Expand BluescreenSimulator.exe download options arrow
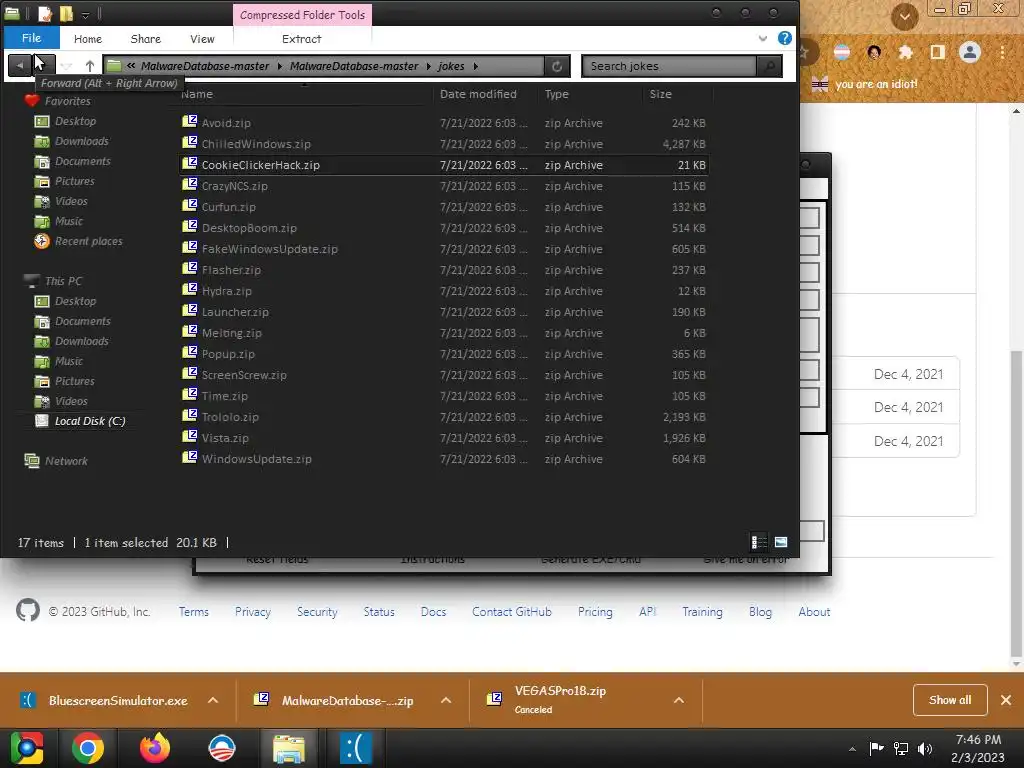Viewport: 1024px width, 768px height. [x=213, y=700]
